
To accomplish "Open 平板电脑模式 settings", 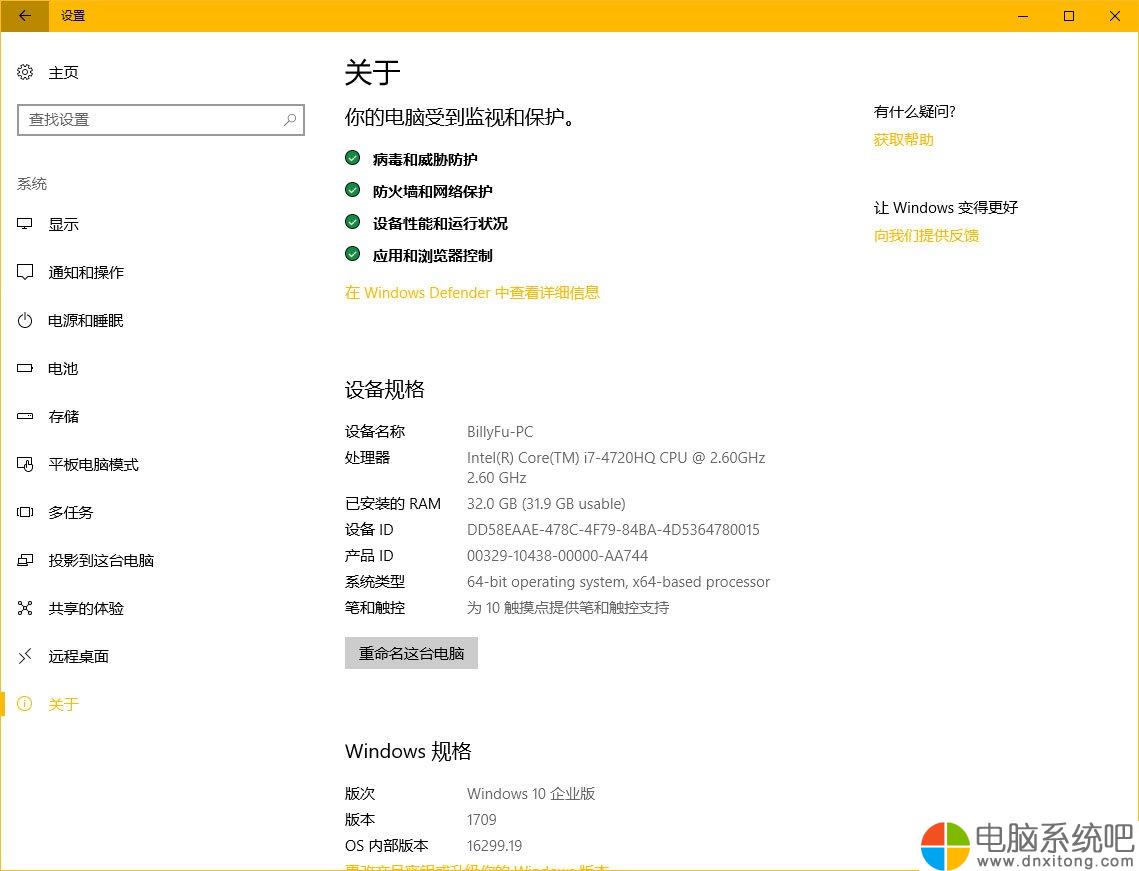I will coord(93,464).
